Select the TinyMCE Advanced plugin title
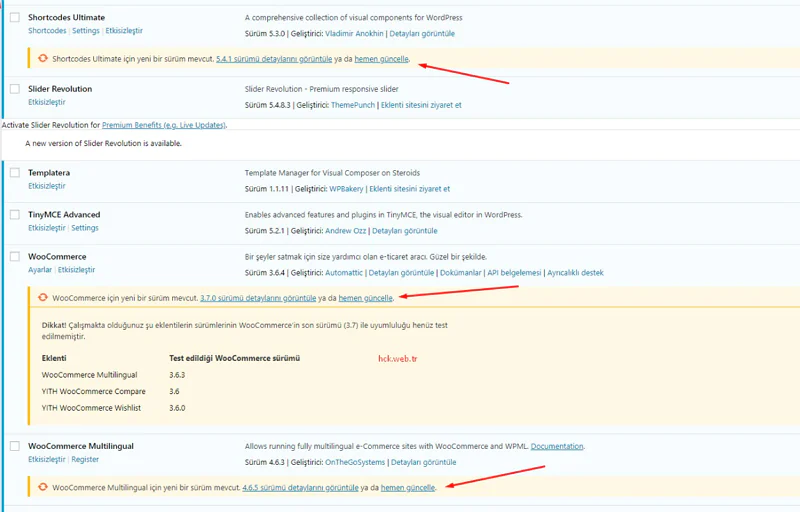Image resolution: width=800 pixels, height=512 pixels. pyautogui.click(x=64, y=214)
